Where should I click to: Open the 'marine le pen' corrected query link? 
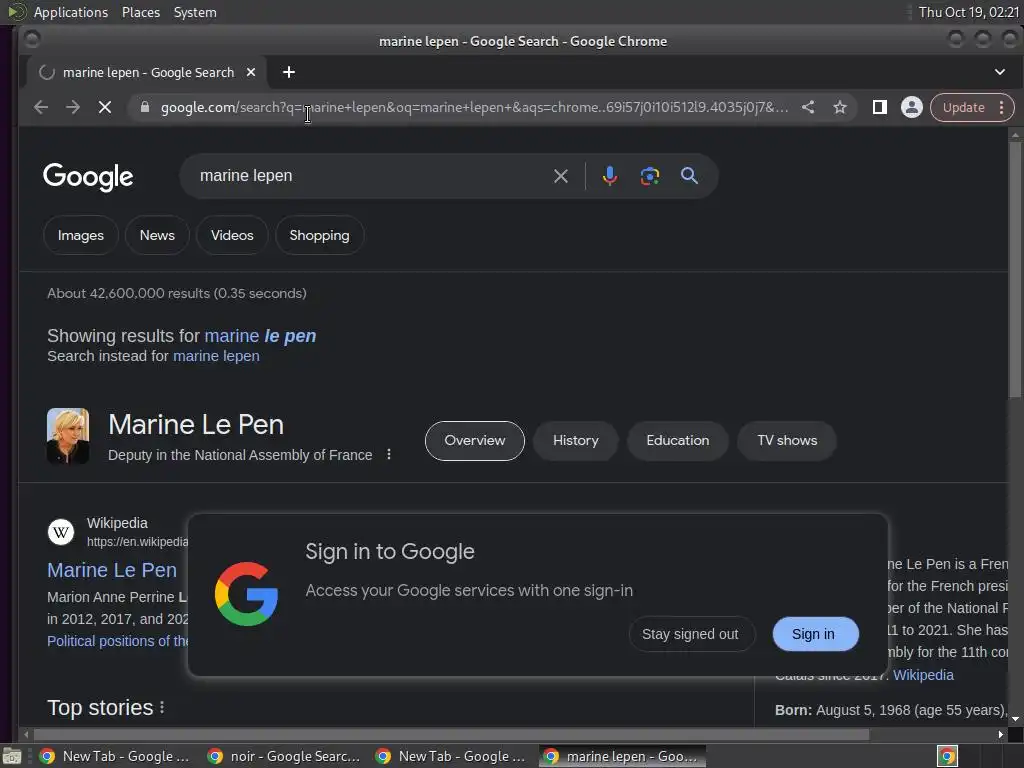pyautogui.click(x=260, y=336)
